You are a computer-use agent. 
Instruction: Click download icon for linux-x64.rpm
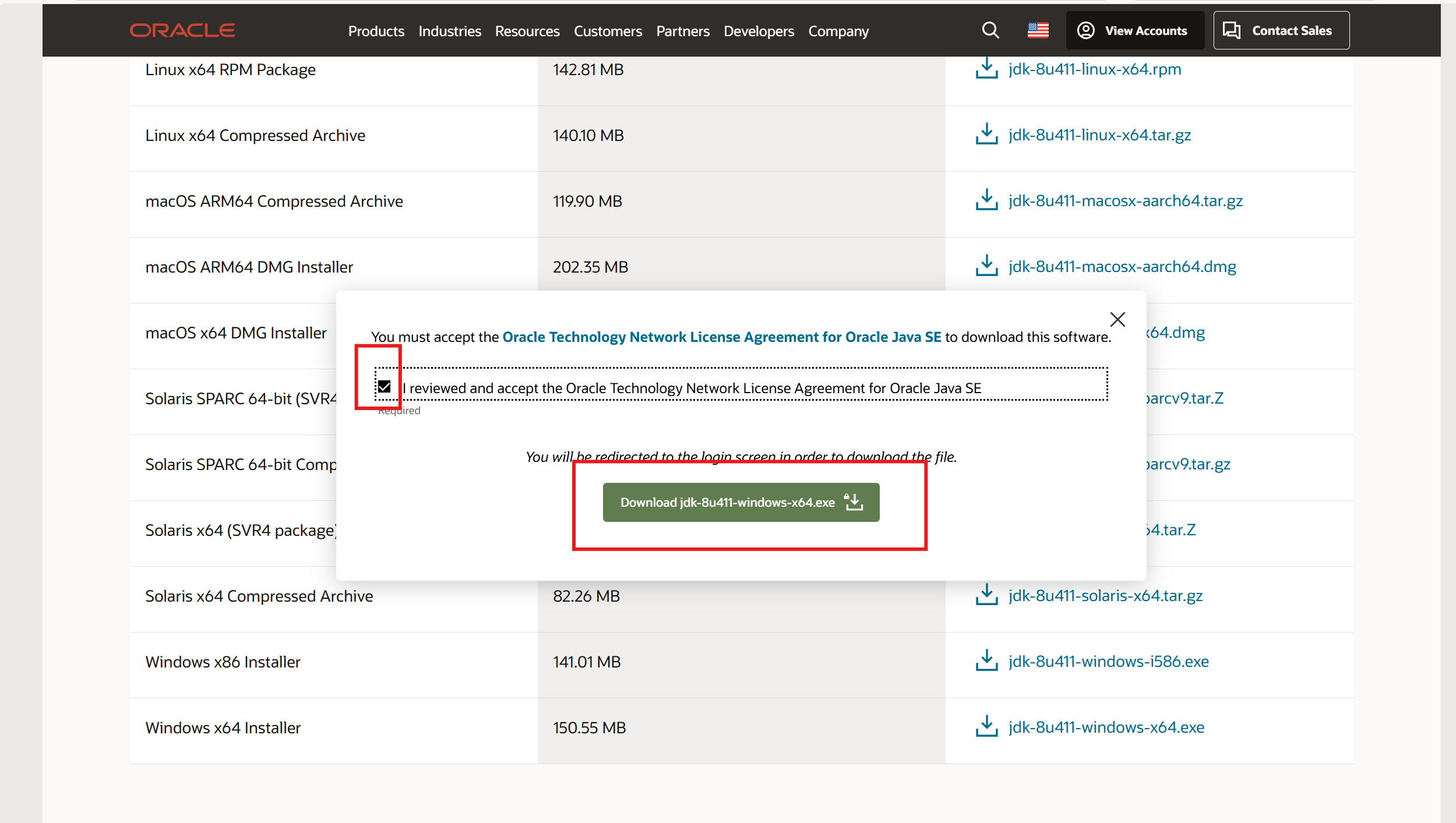click(986, 69)
